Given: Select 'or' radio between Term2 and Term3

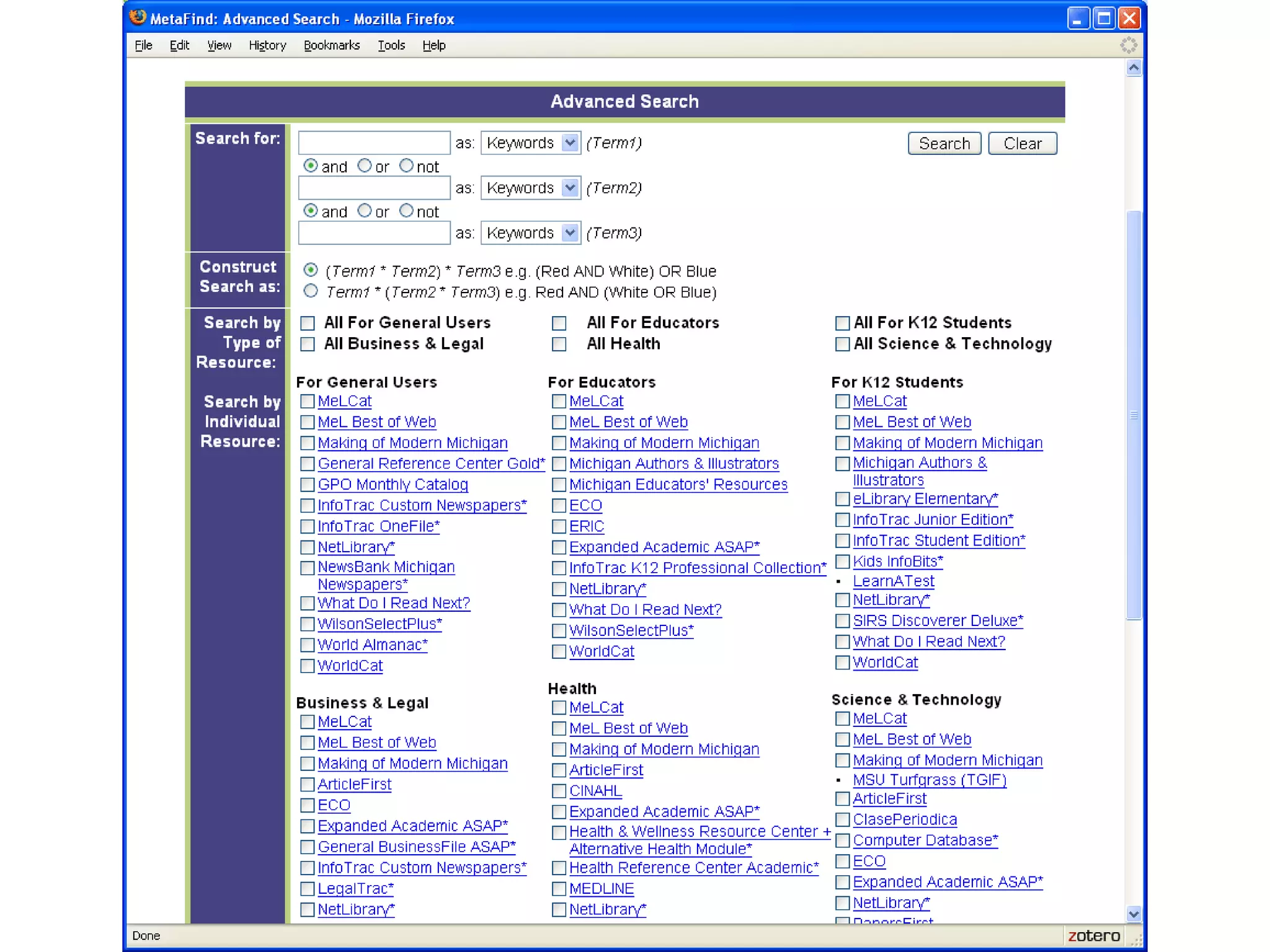Looking at the screenshot, I should (365, 211).
